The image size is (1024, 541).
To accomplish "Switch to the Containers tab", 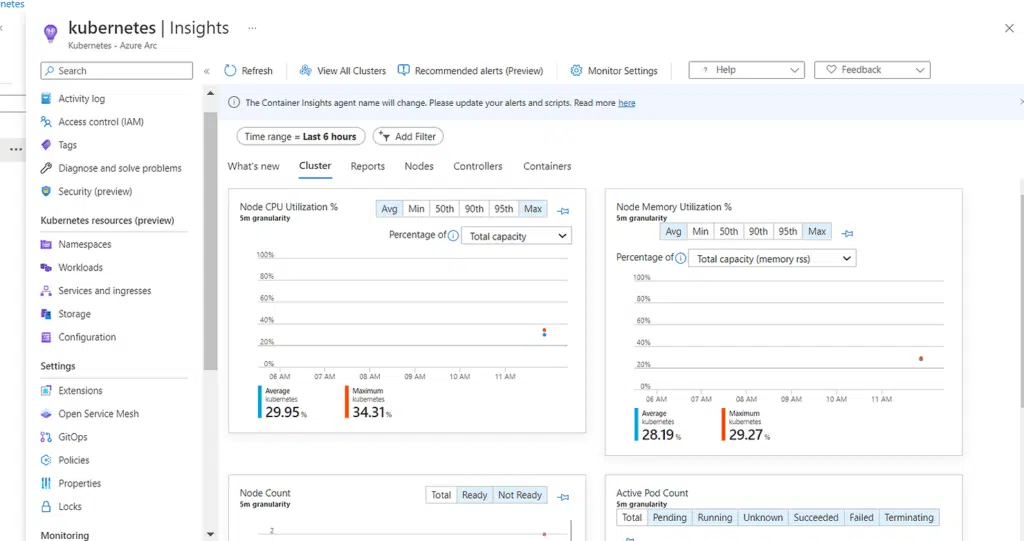I will 547,167.
